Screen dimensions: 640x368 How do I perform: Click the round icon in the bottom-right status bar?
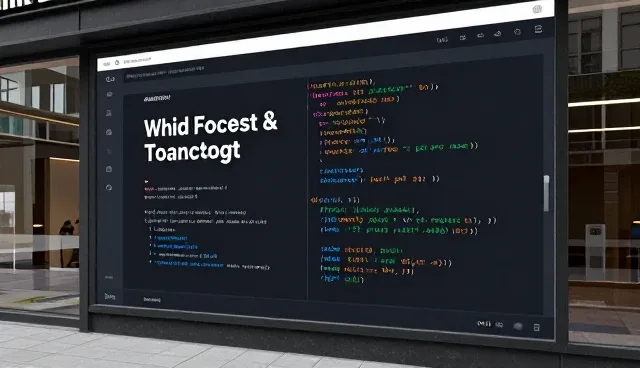point(518,326)
